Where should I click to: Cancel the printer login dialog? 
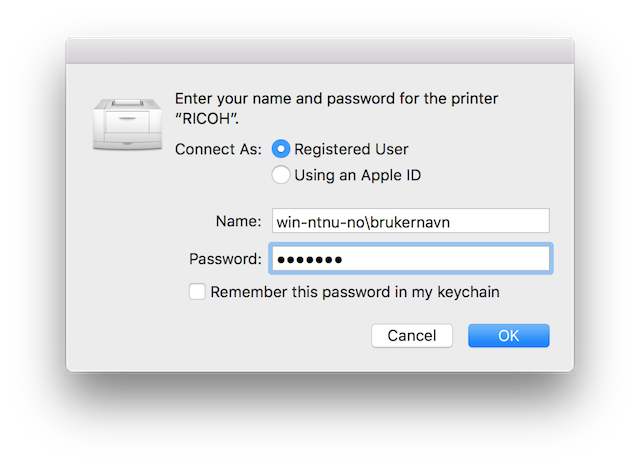pyautogui.click(x=412, y=335)
